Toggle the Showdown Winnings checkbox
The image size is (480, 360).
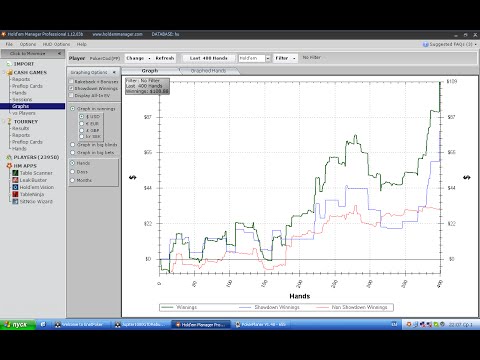[71, 88]
